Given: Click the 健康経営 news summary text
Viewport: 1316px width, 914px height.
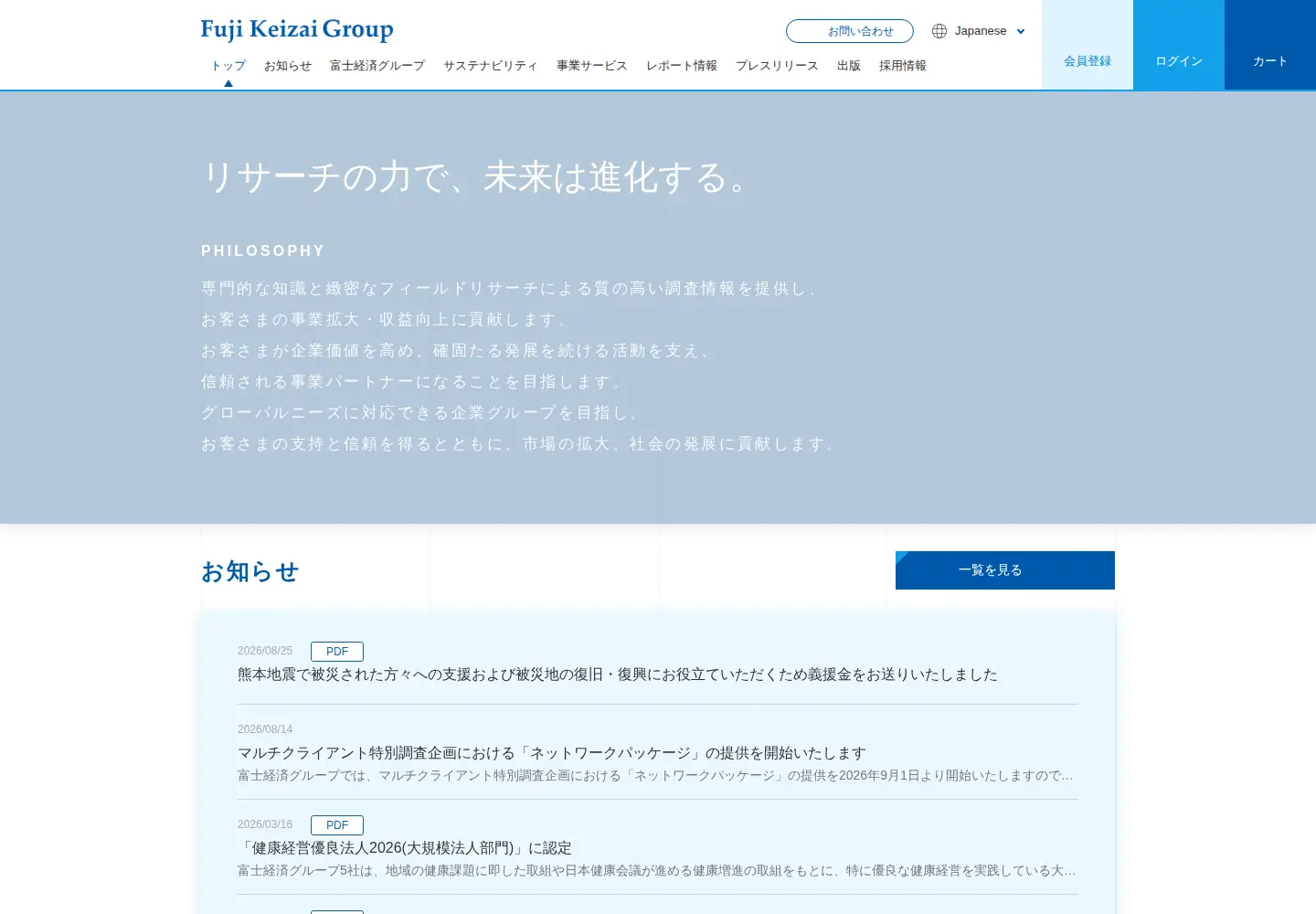Looking at the screenshot, I should pyautogui.click(x=656, y=871).
